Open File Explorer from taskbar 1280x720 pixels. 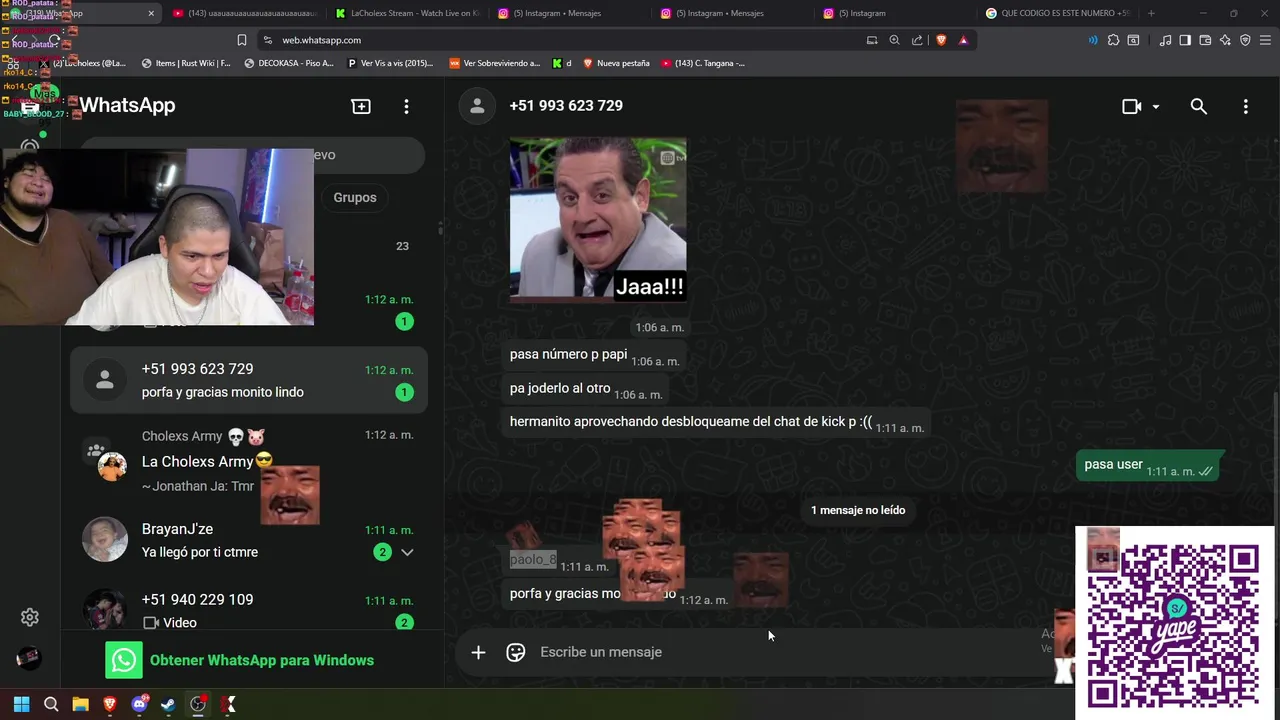point(80,704)
